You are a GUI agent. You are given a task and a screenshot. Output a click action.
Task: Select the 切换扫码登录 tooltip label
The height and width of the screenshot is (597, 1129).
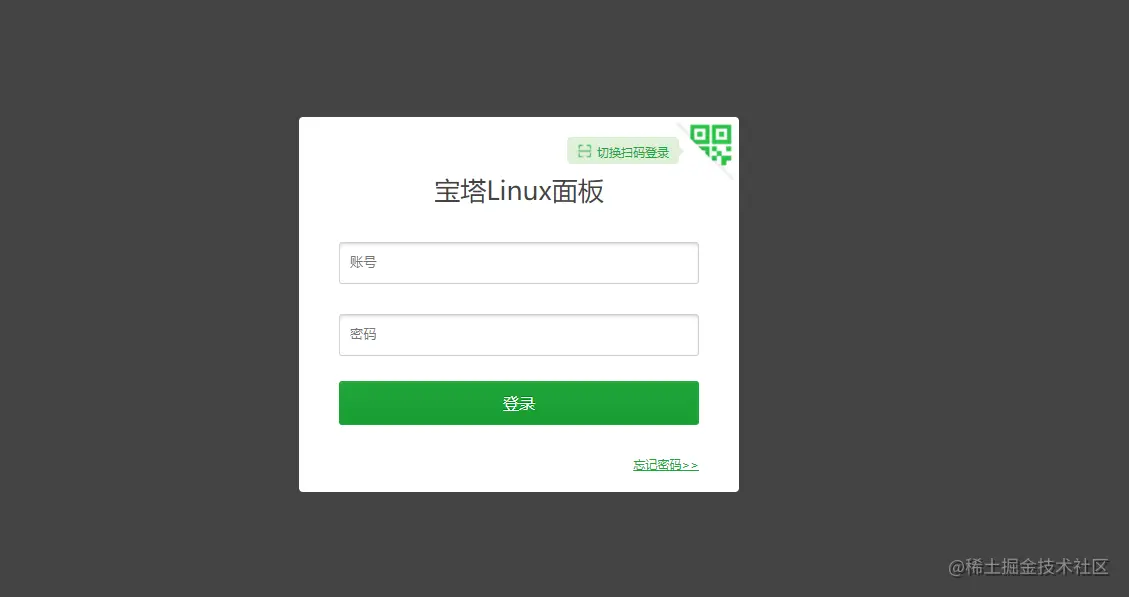tap(633, 152)
